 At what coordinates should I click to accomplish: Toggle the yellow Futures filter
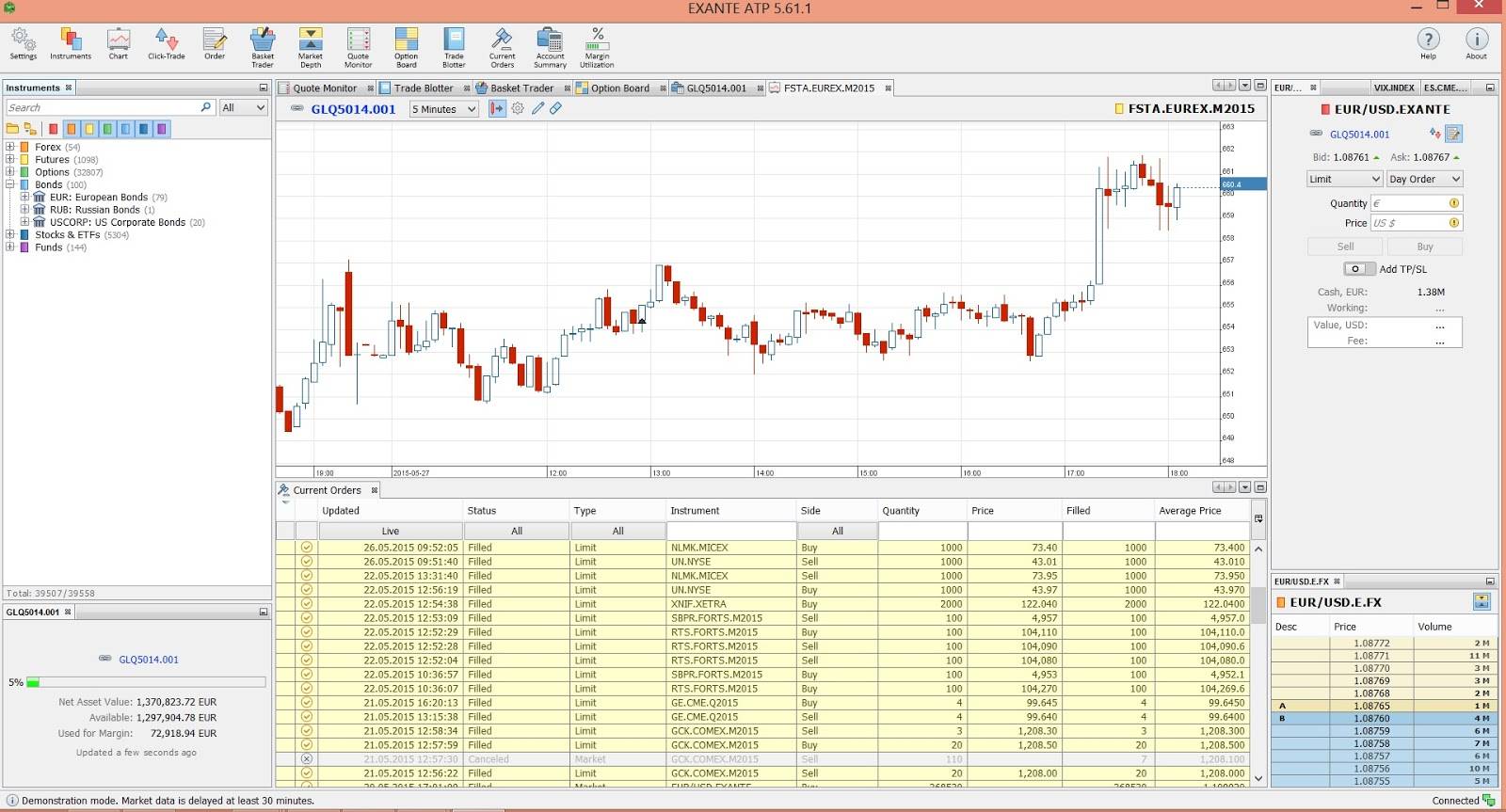tap(89, 129)
